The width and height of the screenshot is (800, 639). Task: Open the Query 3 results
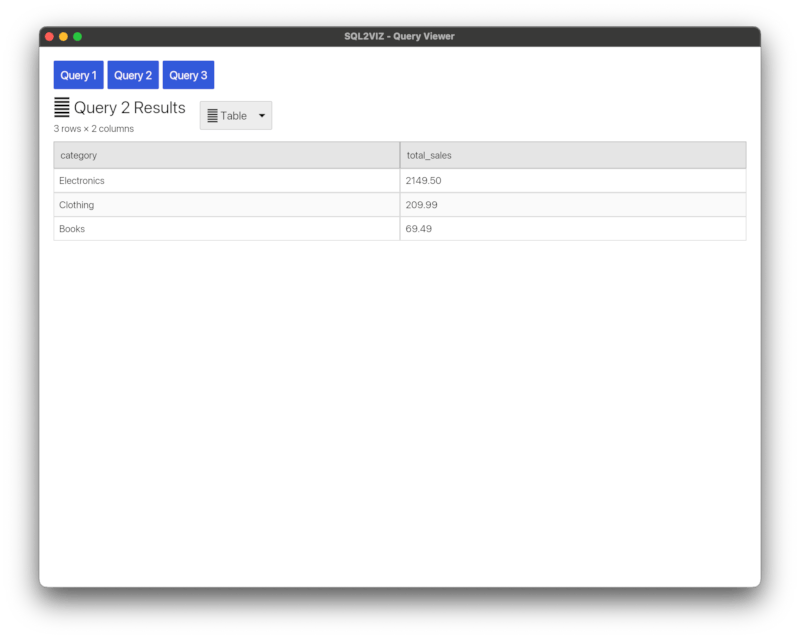pyautogui.click(x=188, y=75)
